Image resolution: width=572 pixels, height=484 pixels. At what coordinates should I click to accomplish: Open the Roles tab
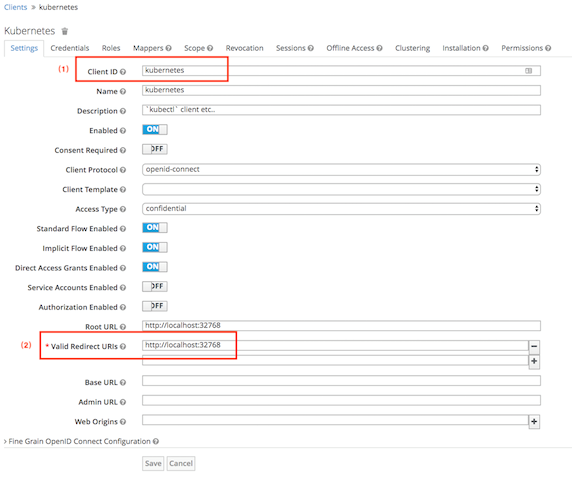[111, 48]
